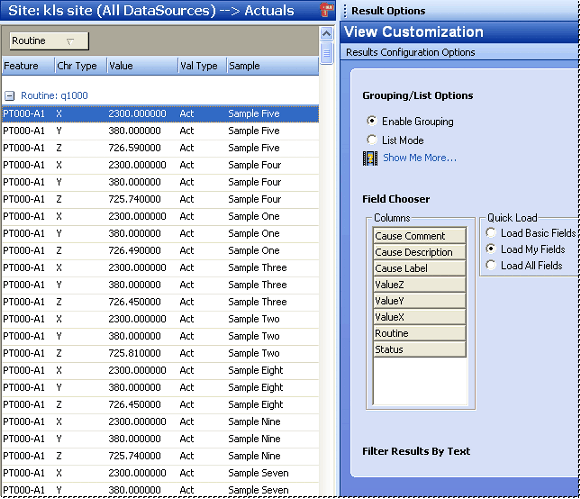Select Load My Fields radio button
580x499 pixels.
point(490,249)
